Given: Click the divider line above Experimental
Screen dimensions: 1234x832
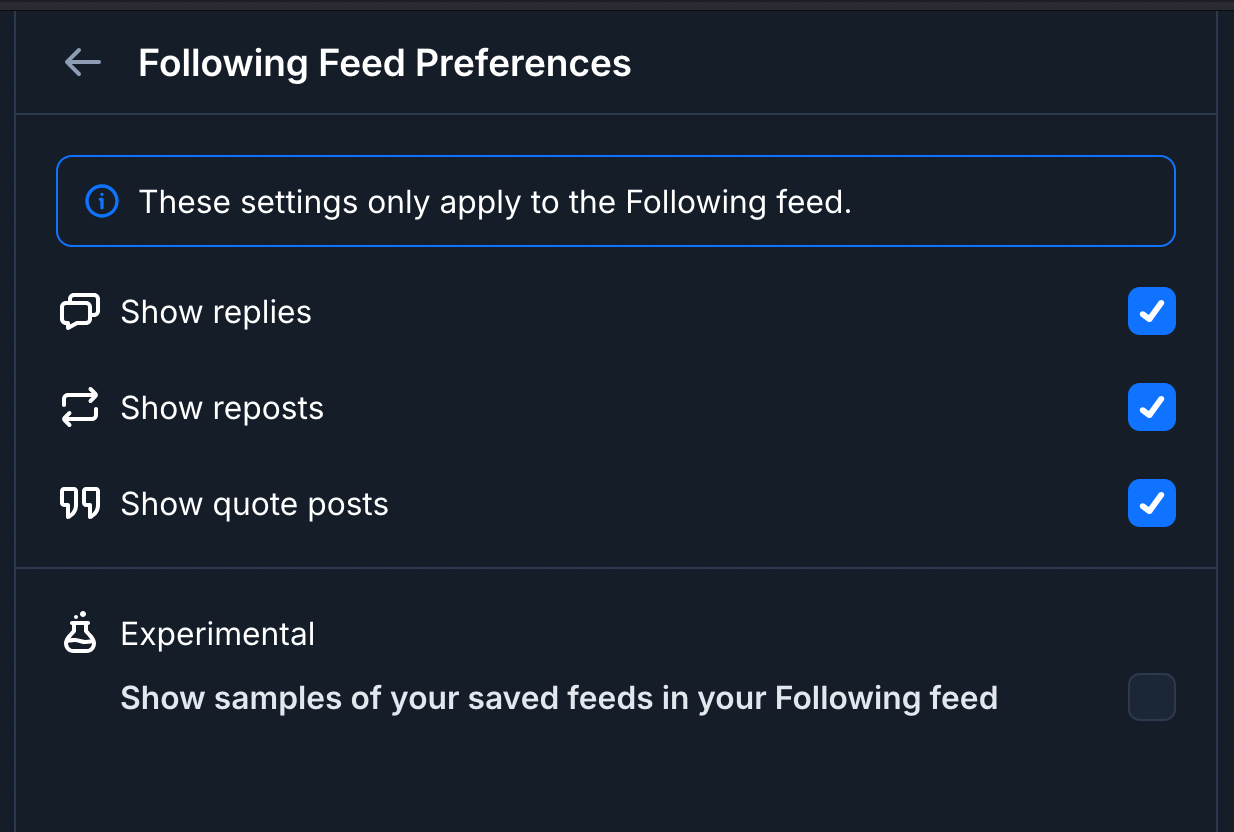Looking at the screenshot, I should (616, 568).
